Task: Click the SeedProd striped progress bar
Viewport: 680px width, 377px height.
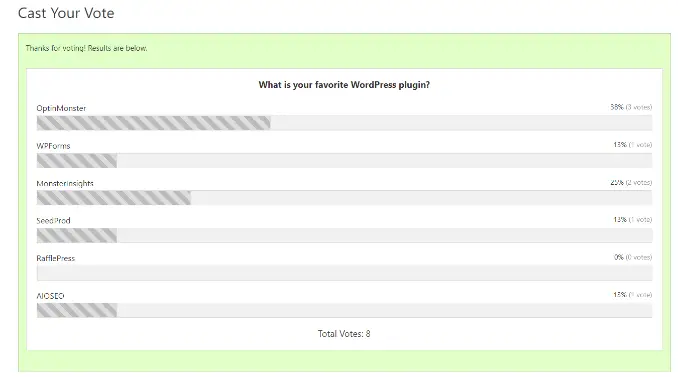Action: [77, 235]
